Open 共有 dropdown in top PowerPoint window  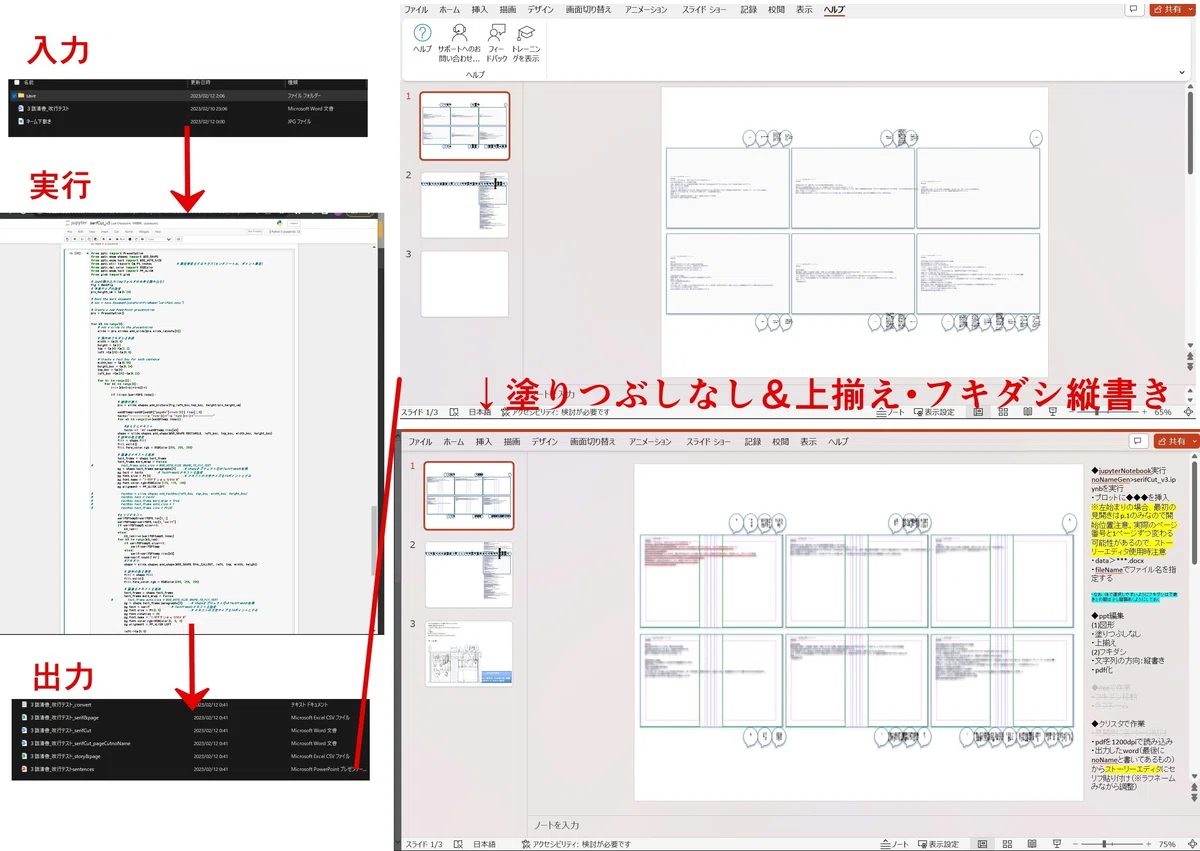[1172, 8]
